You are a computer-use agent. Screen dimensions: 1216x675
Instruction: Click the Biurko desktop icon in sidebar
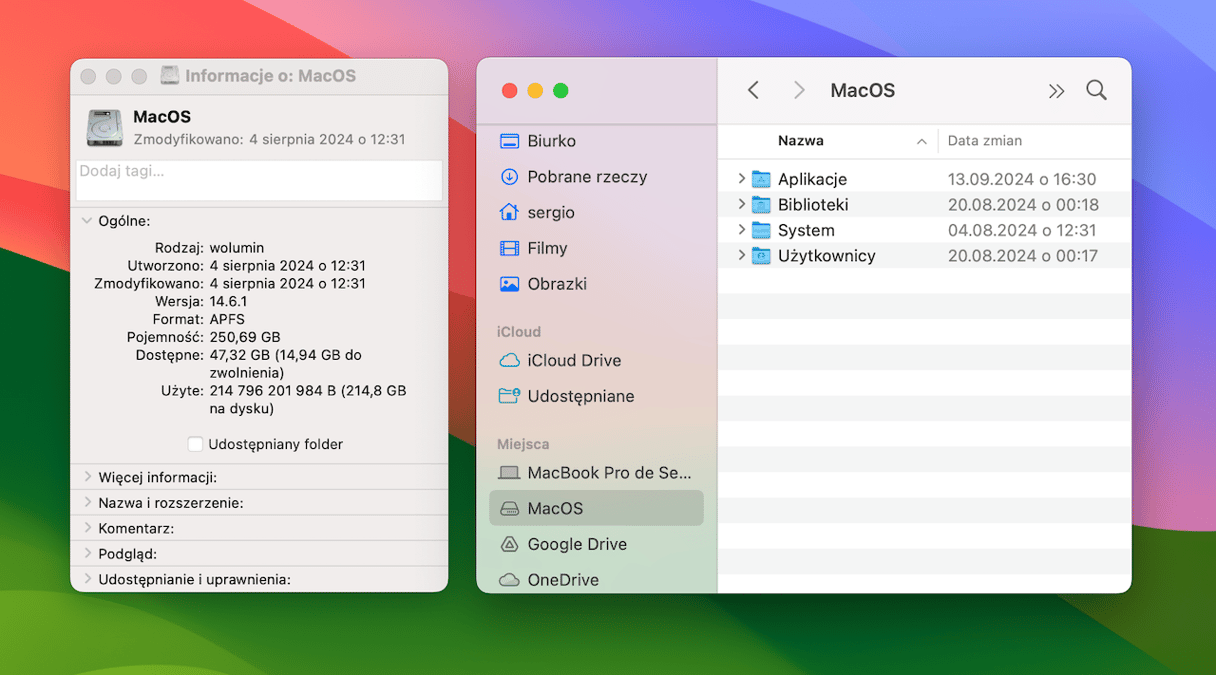tap(509, 141)
